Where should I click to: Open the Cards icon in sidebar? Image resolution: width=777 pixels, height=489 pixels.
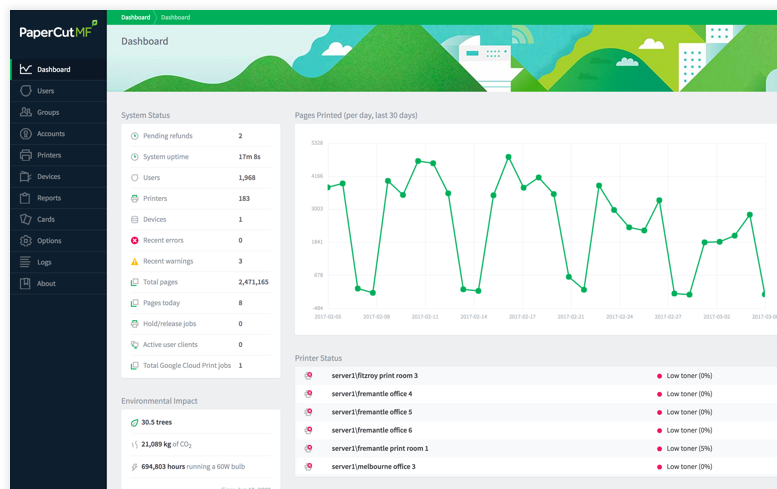(25, 219)
